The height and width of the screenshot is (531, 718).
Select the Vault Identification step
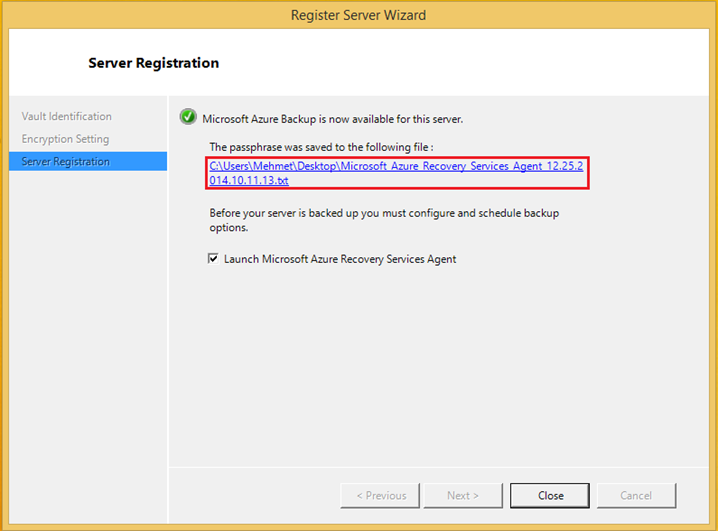coord(66,116)
